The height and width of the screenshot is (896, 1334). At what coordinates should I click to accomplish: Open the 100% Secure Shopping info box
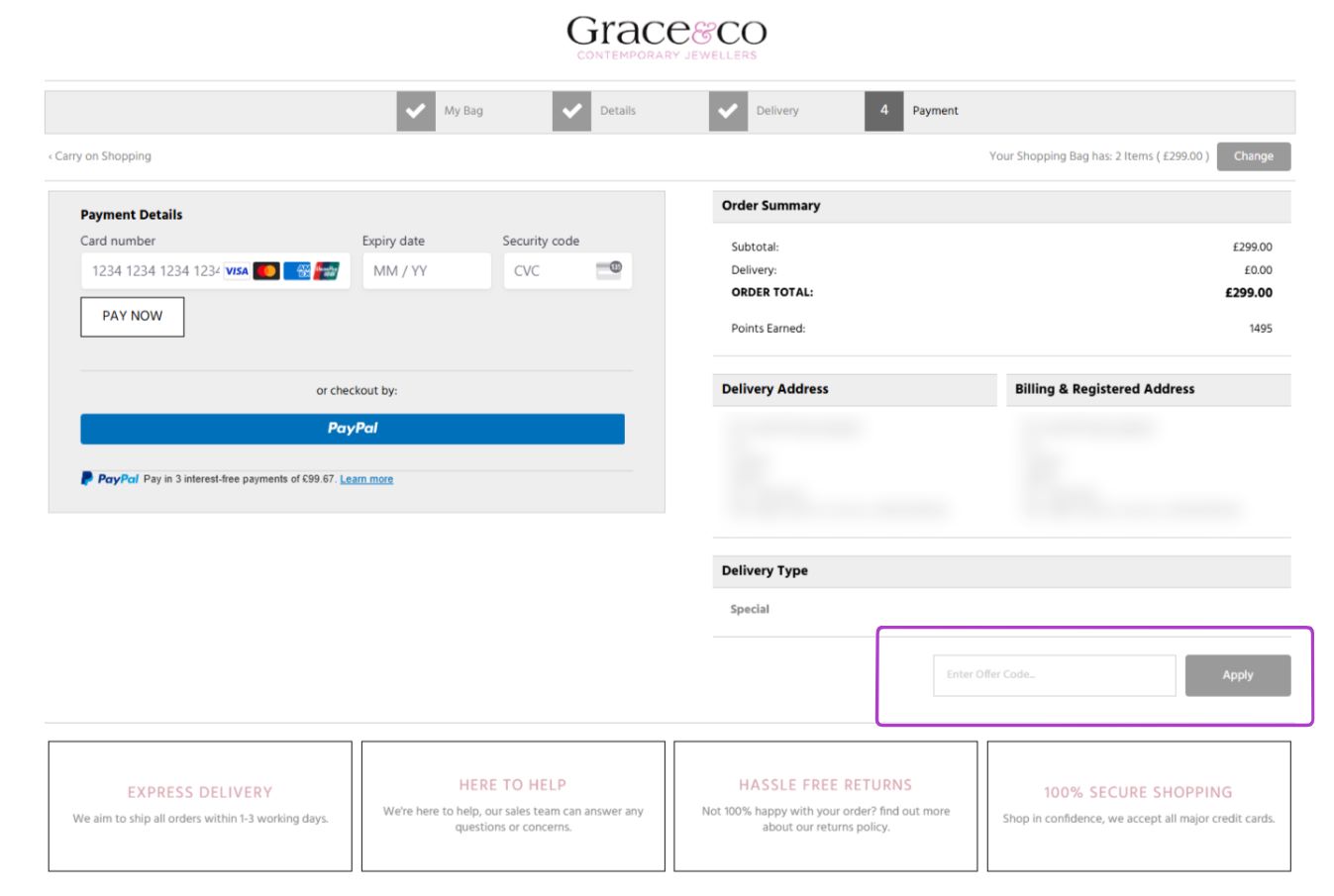coord(1139,806)
